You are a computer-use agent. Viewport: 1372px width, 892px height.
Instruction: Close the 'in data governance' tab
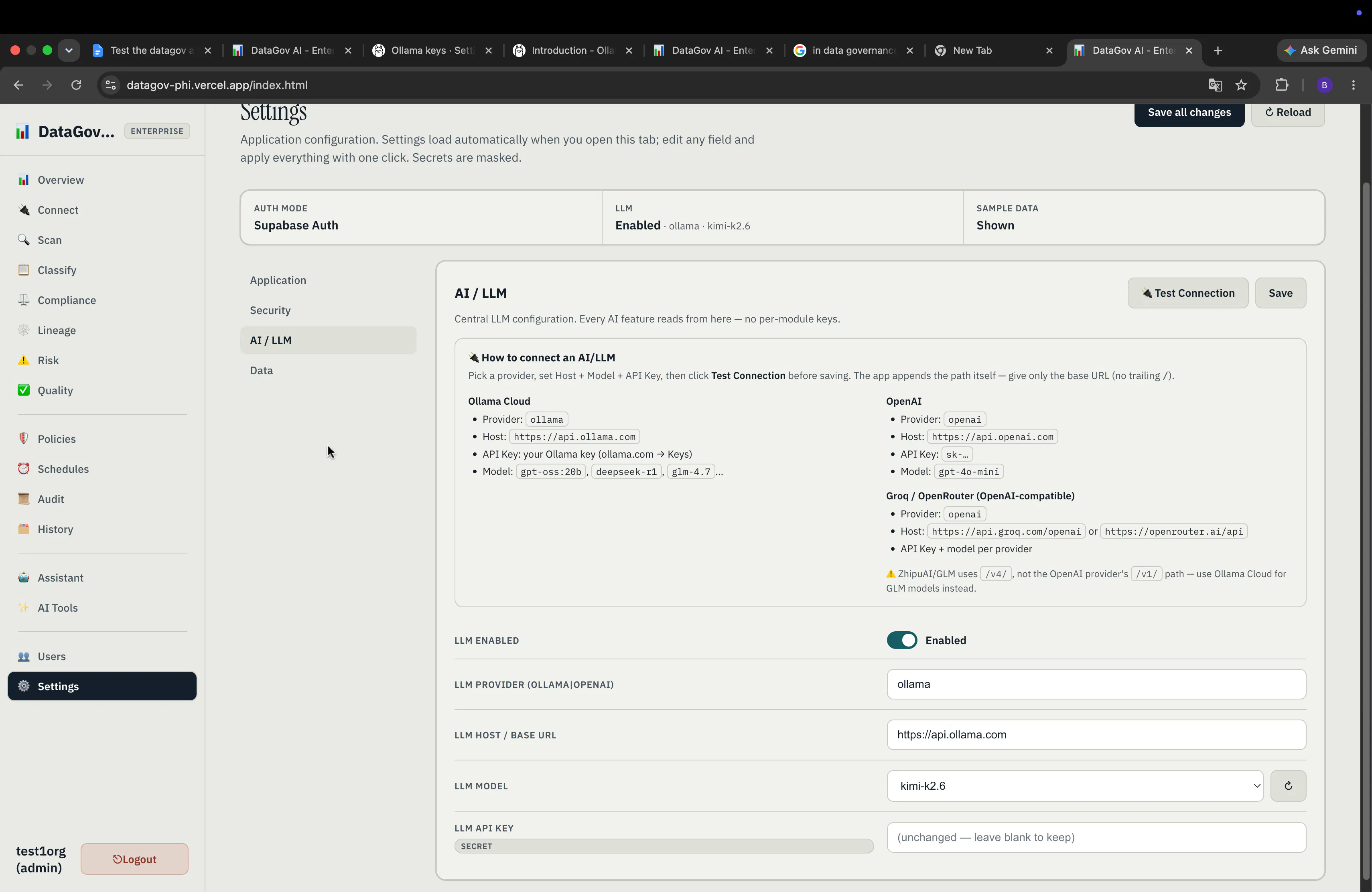tap(909, 51)
